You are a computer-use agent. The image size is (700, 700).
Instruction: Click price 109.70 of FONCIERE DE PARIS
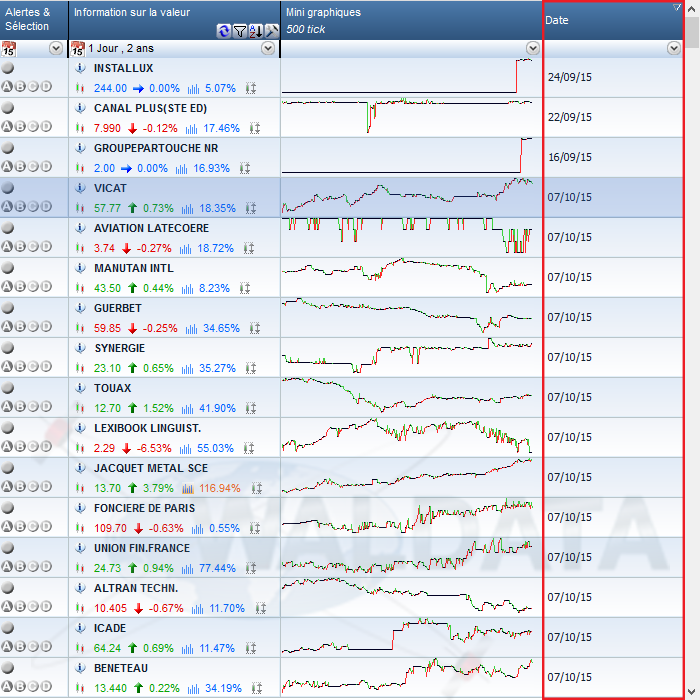point(110,528)
